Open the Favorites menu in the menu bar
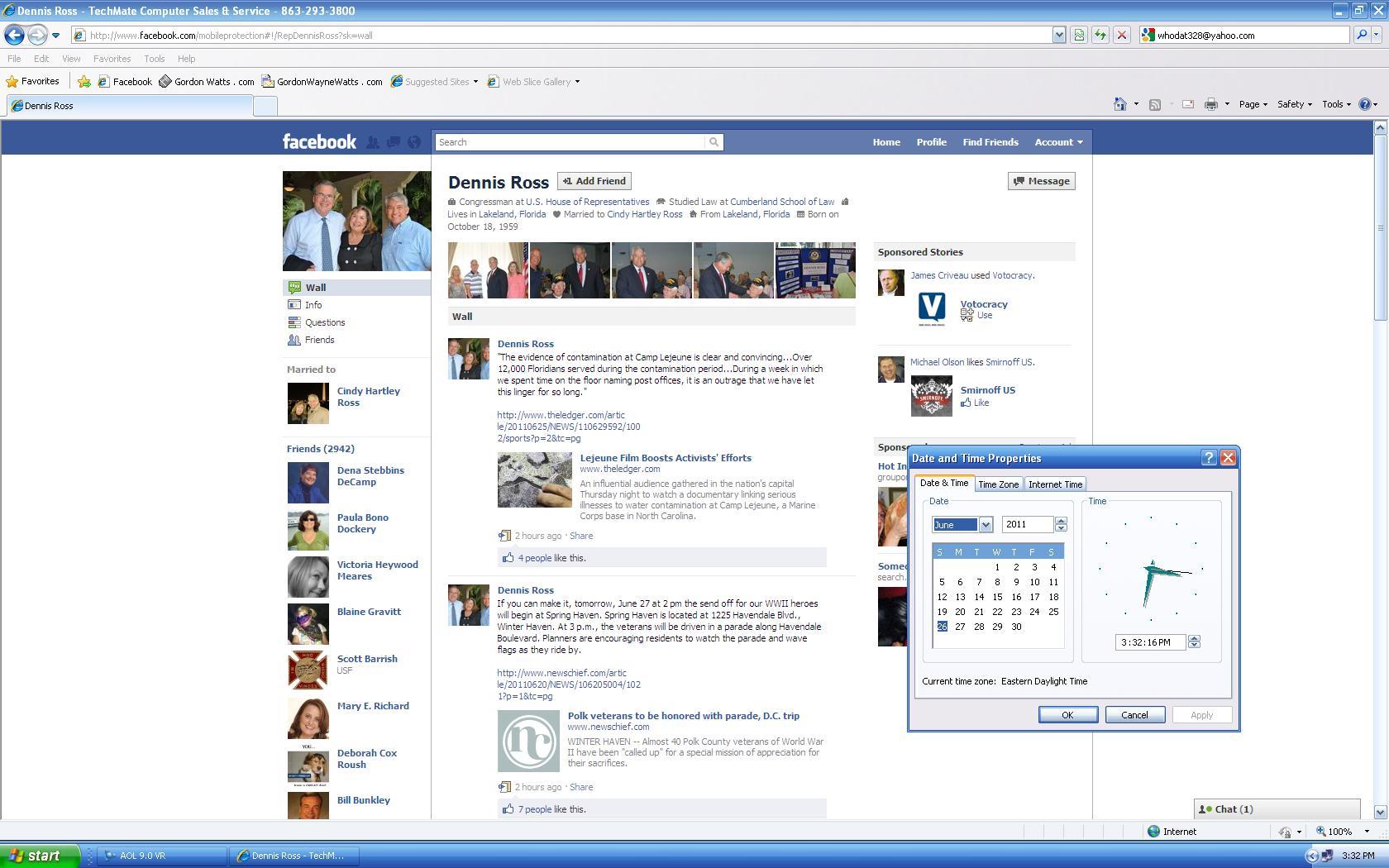Screen dimensions: 1389x868 coord(112,59)
